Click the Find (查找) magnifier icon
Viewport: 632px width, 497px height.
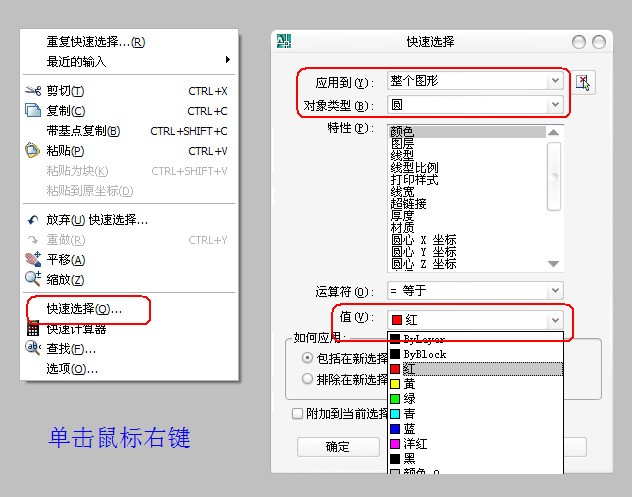click(x=33, y=348)
